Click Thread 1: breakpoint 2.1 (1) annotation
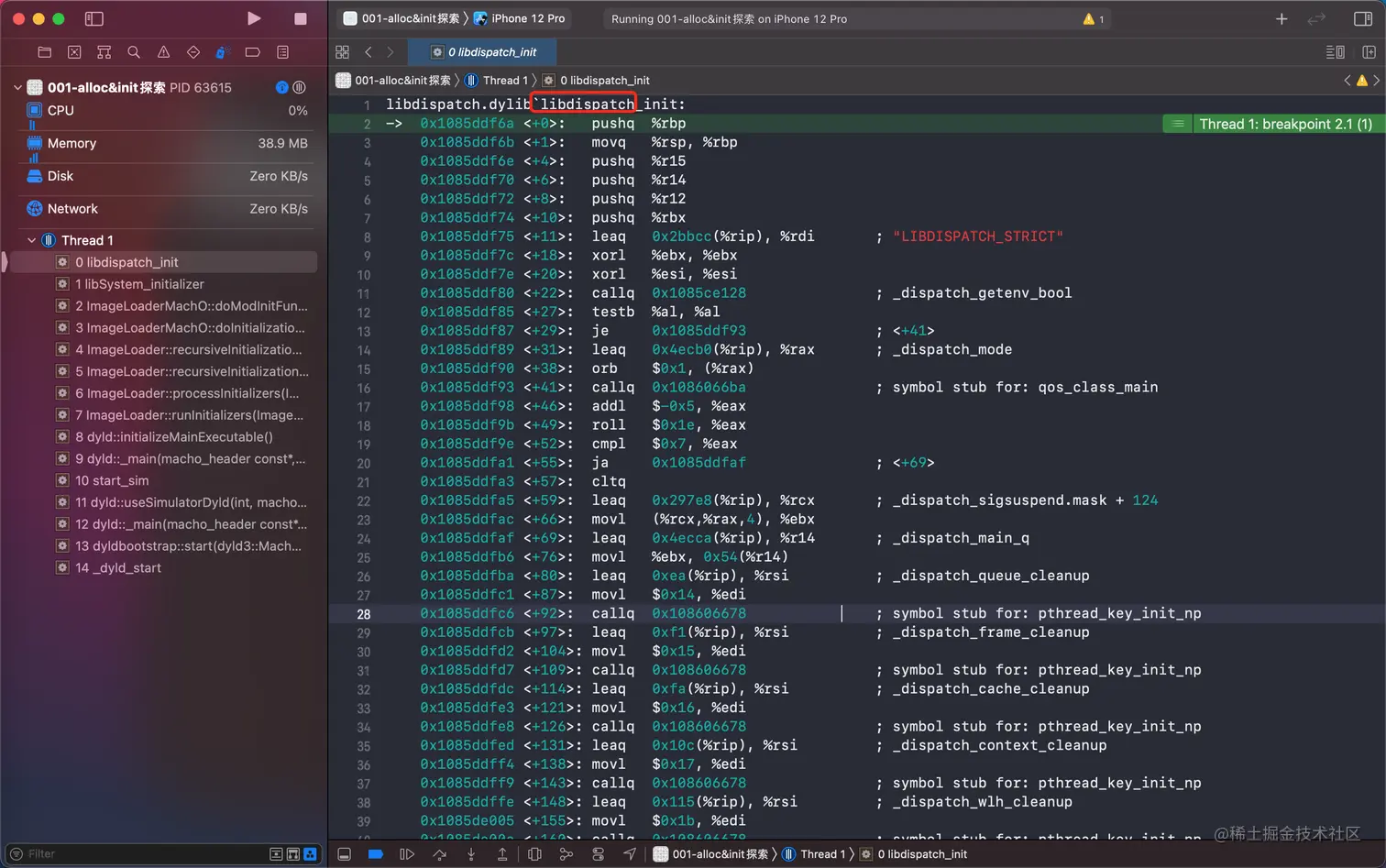The width and height of the screenshot is (1386, 868). click(1285, 124)
